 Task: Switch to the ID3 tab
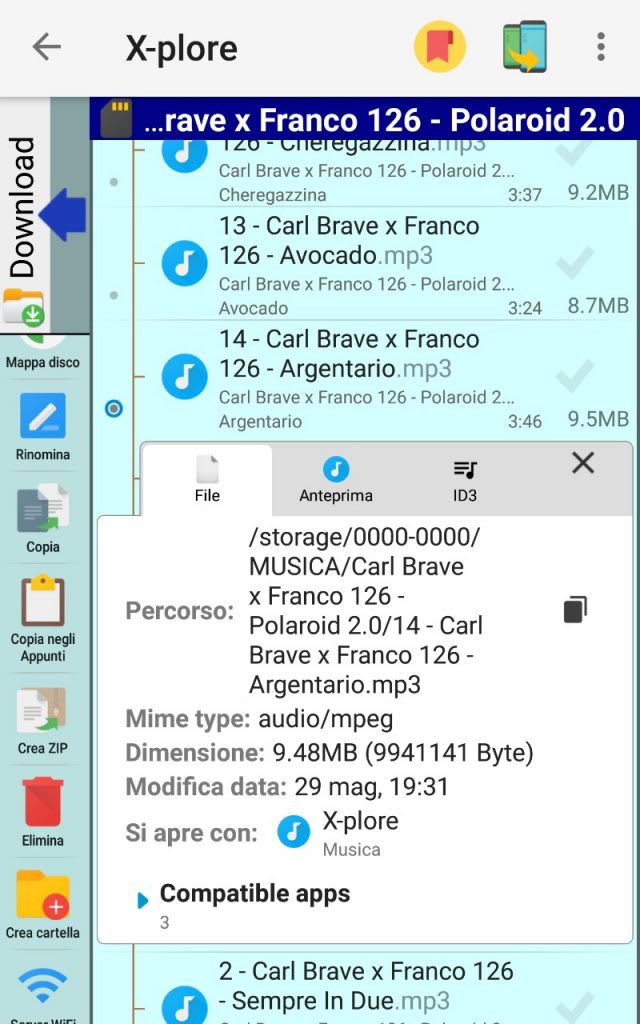point(465,479)
